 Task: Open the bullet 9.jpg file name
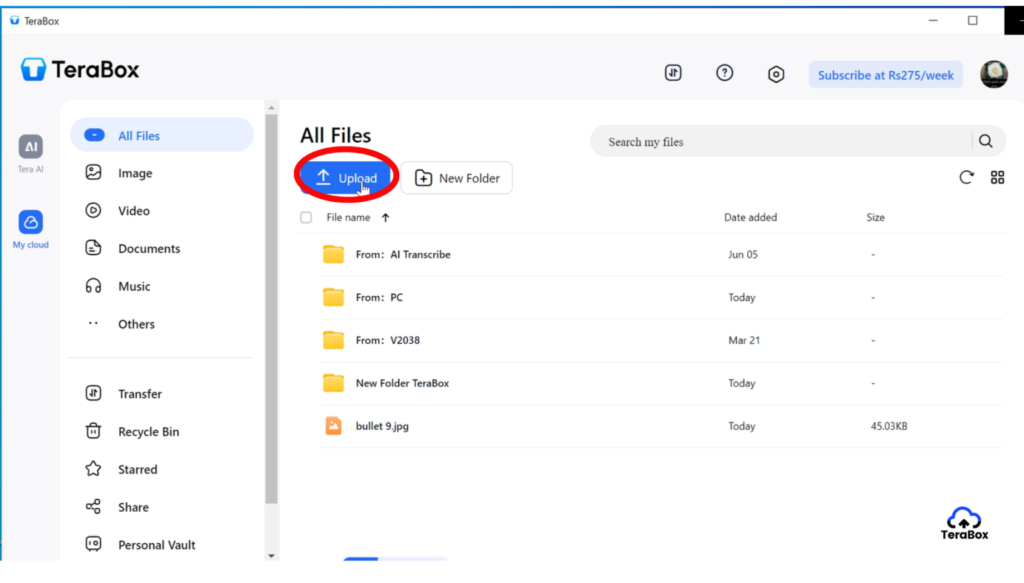(x=382, y=426)
